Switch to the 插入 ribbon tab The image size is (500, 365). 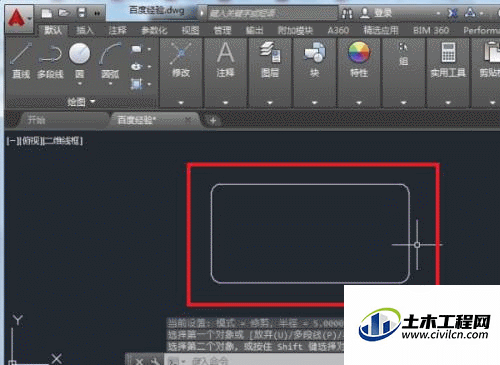click(85, 31)
